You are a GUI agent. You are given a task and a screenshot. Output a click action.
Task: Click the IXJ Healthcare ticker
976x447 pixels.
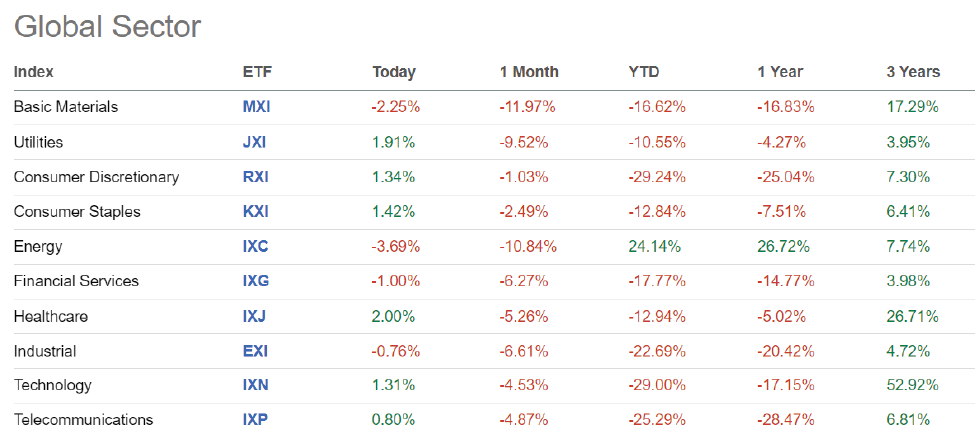click(254, 316)
